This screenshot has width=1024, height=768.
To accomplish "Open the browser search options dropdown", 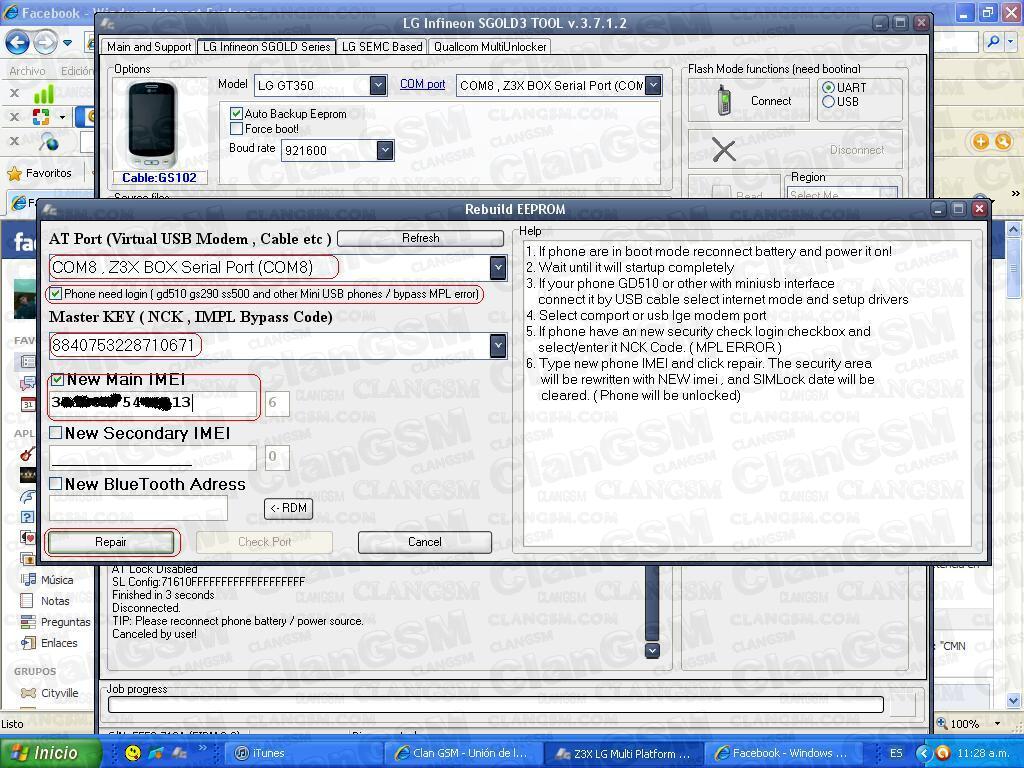I will (x=1011, y=42).
